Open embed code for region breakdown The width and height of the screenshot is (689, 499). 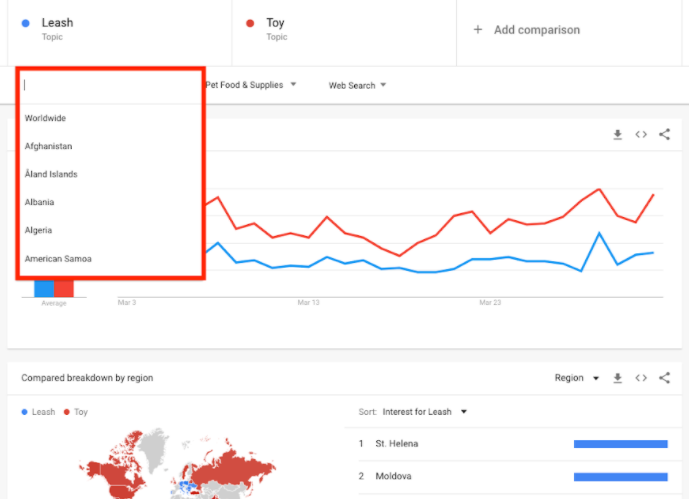click(x=641, y=378)
